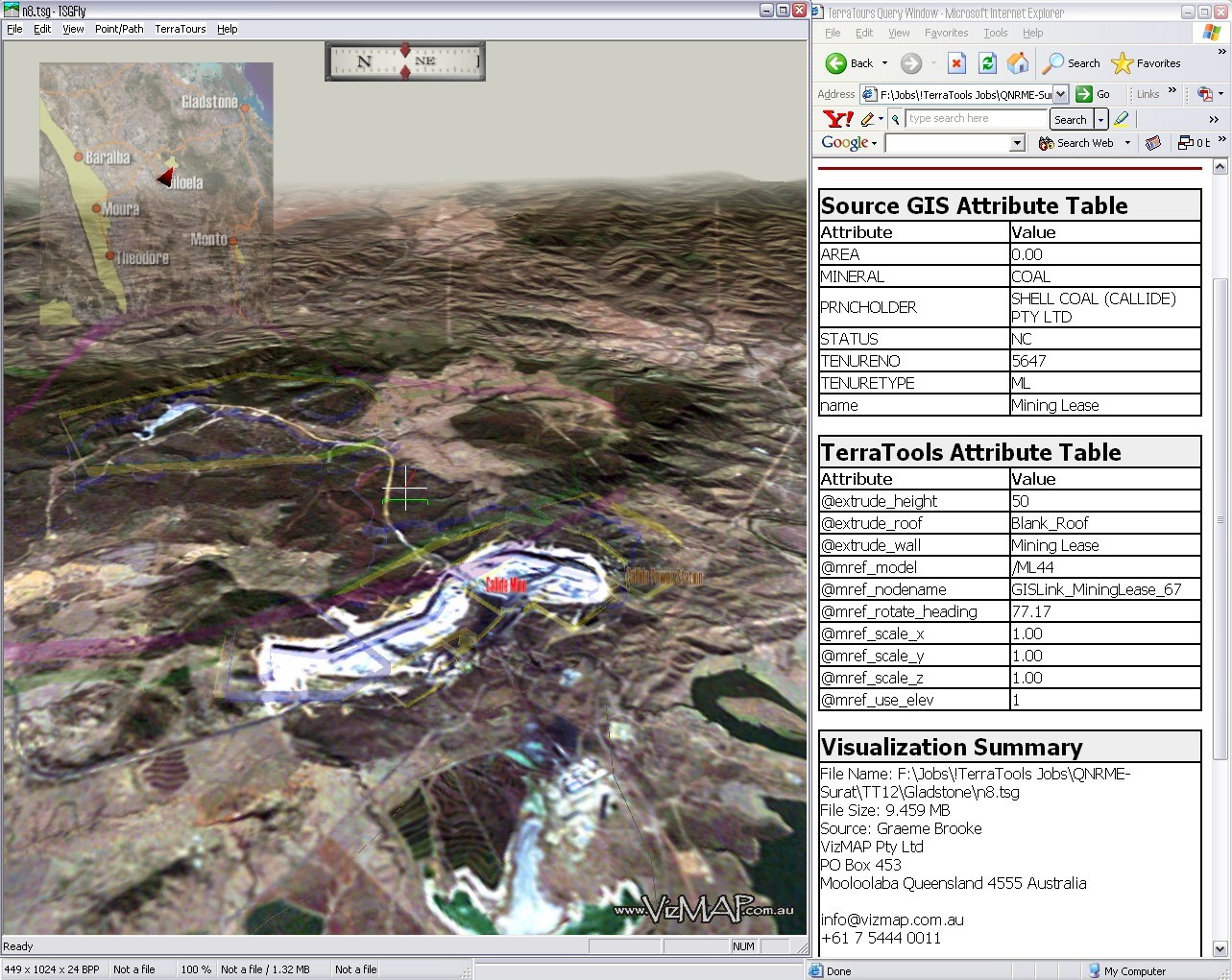This screenshot has height=980, width=1232.
Task: Open the Search Web dropdown arrow
Action: pyautogui.click(x=1127, y=143)
